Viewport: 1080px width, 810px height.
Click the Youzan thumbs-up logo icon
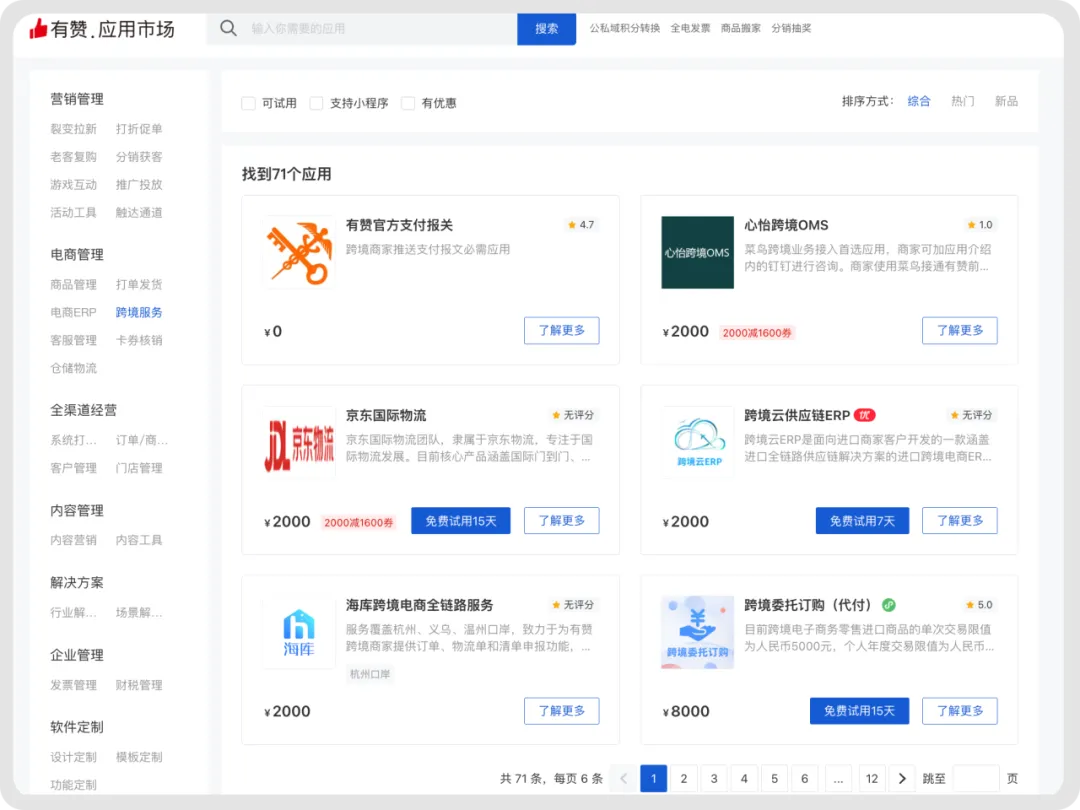(x=38, y=29)
